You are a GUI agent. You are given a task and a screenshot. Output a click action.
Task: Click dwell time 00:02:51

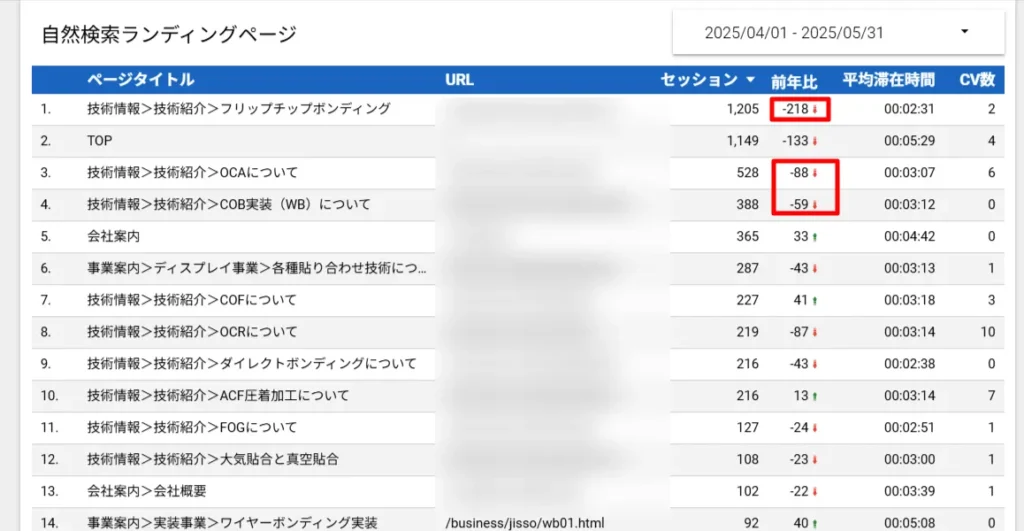pyautogui.click(x=909, y=427)
